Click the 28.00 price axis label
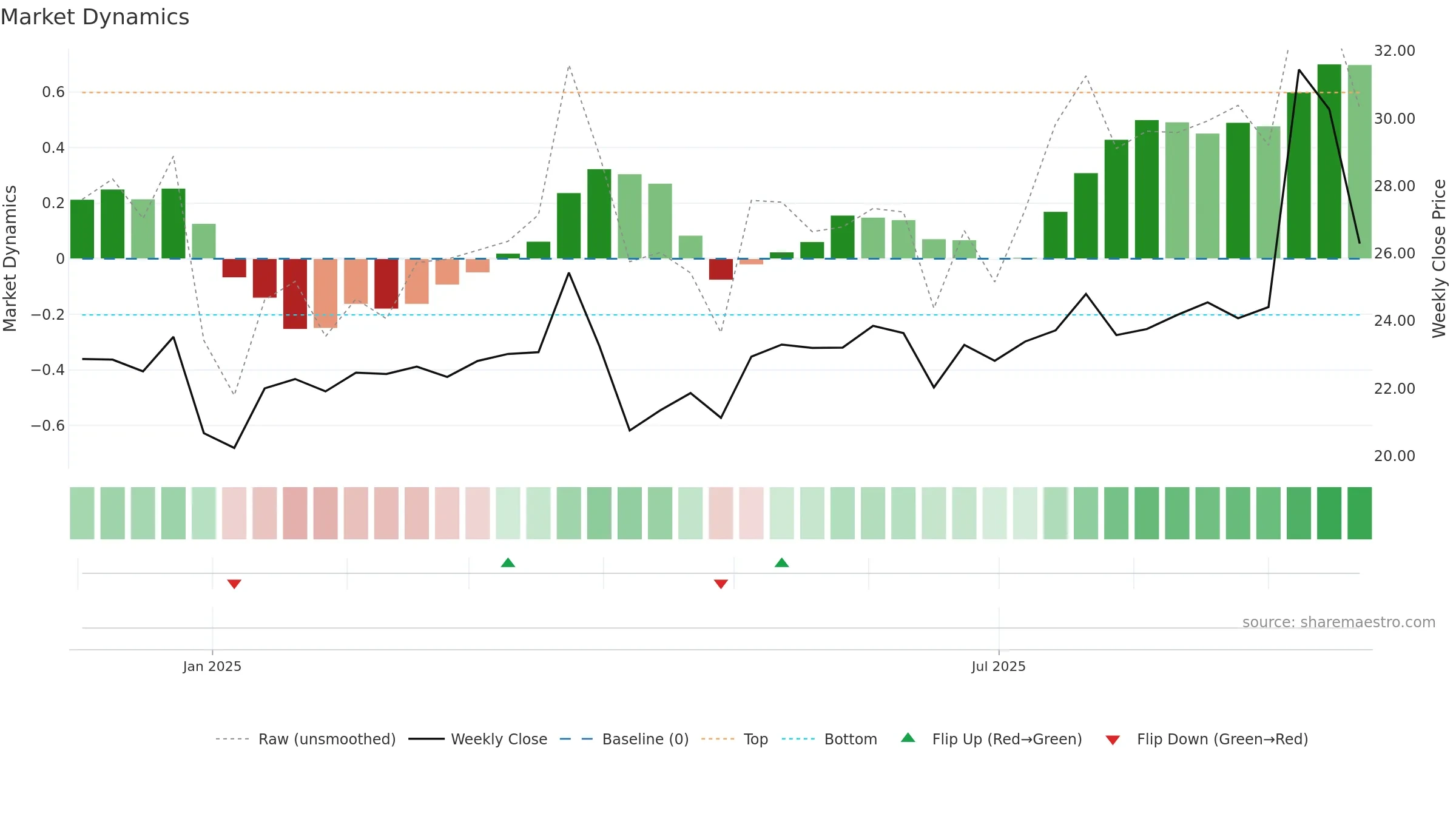 [x=1395, y=186]
